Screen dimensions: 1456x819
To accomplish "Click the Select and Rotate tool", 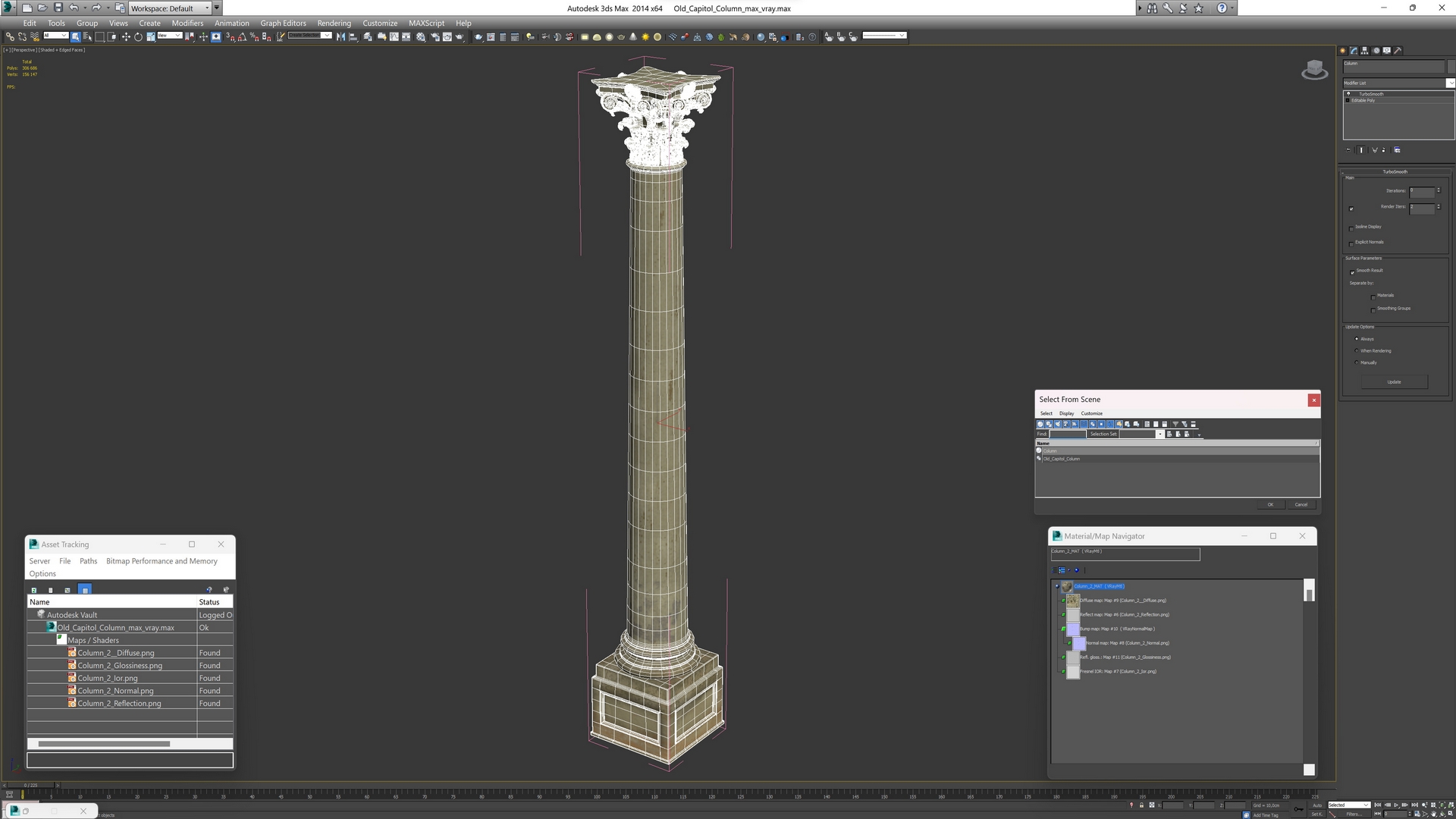I will [x=138, y=36].
